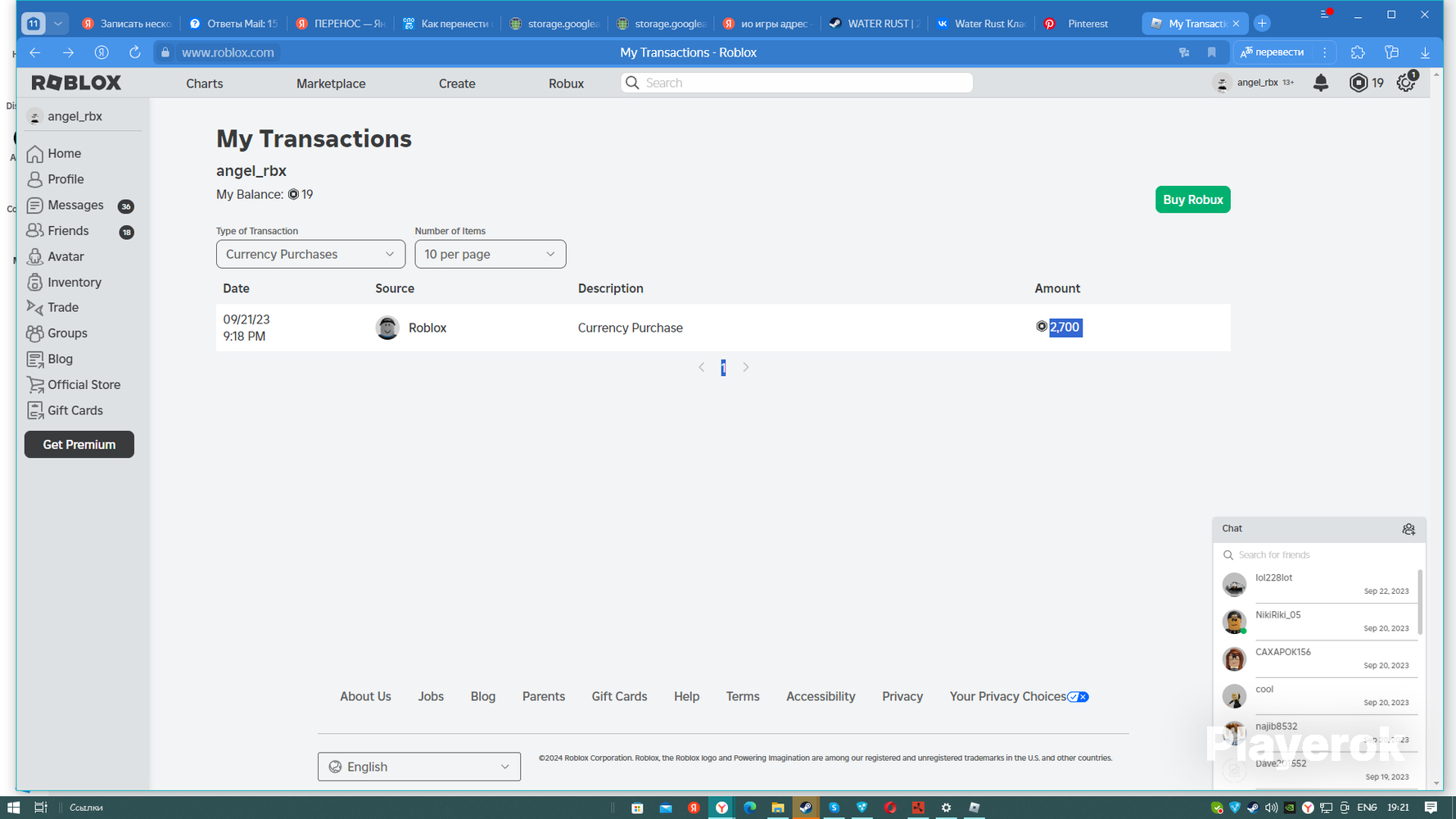Expand the Type of Transaction dropdown
The width and height of the screenshot is (1456, 819).
(310, 254)
